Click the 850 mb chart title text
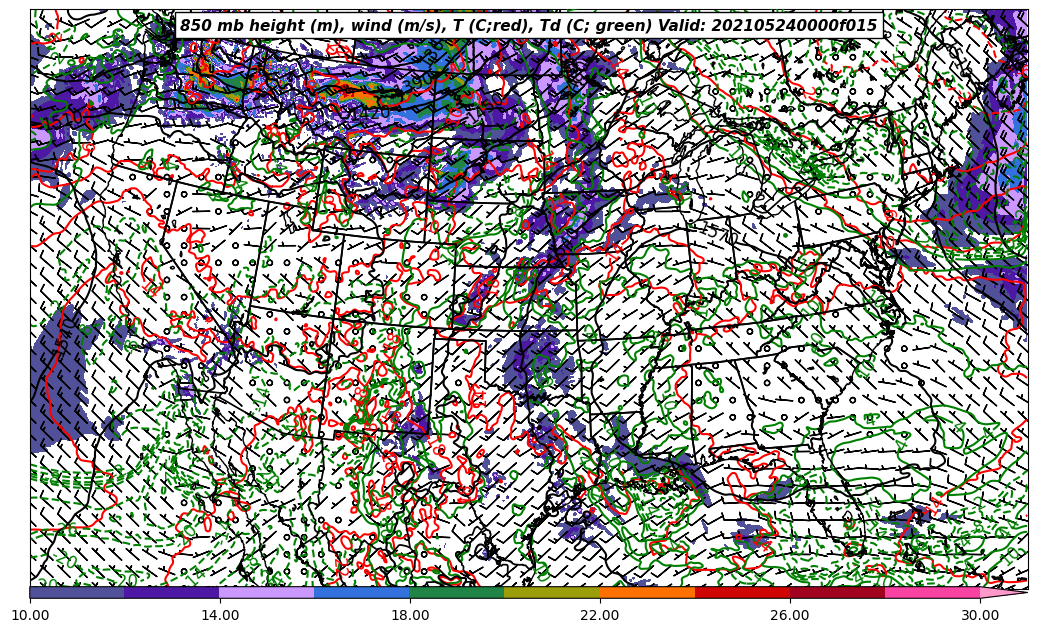The height and width of the screenshot is (632, 1037). point(528,26)
